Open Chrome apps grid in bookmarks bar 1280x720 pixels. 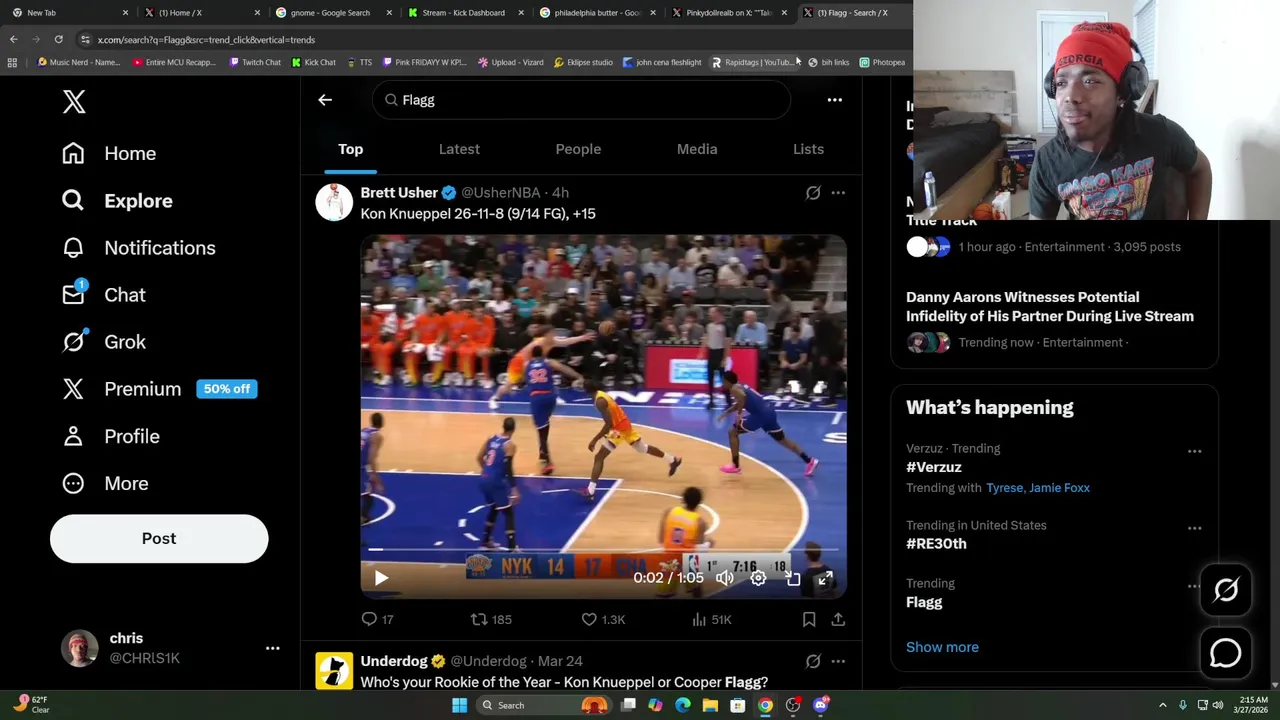pyautogui.click(x=12, y=62)
